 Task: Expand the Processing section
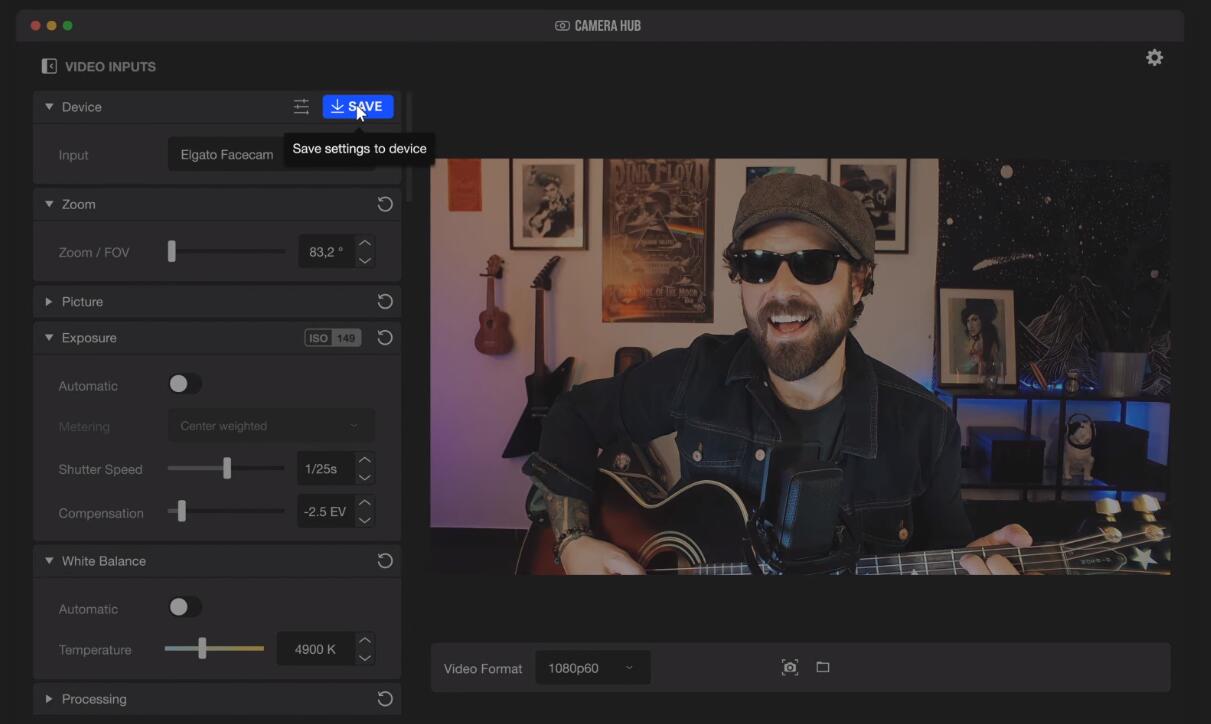pos(49,699)
